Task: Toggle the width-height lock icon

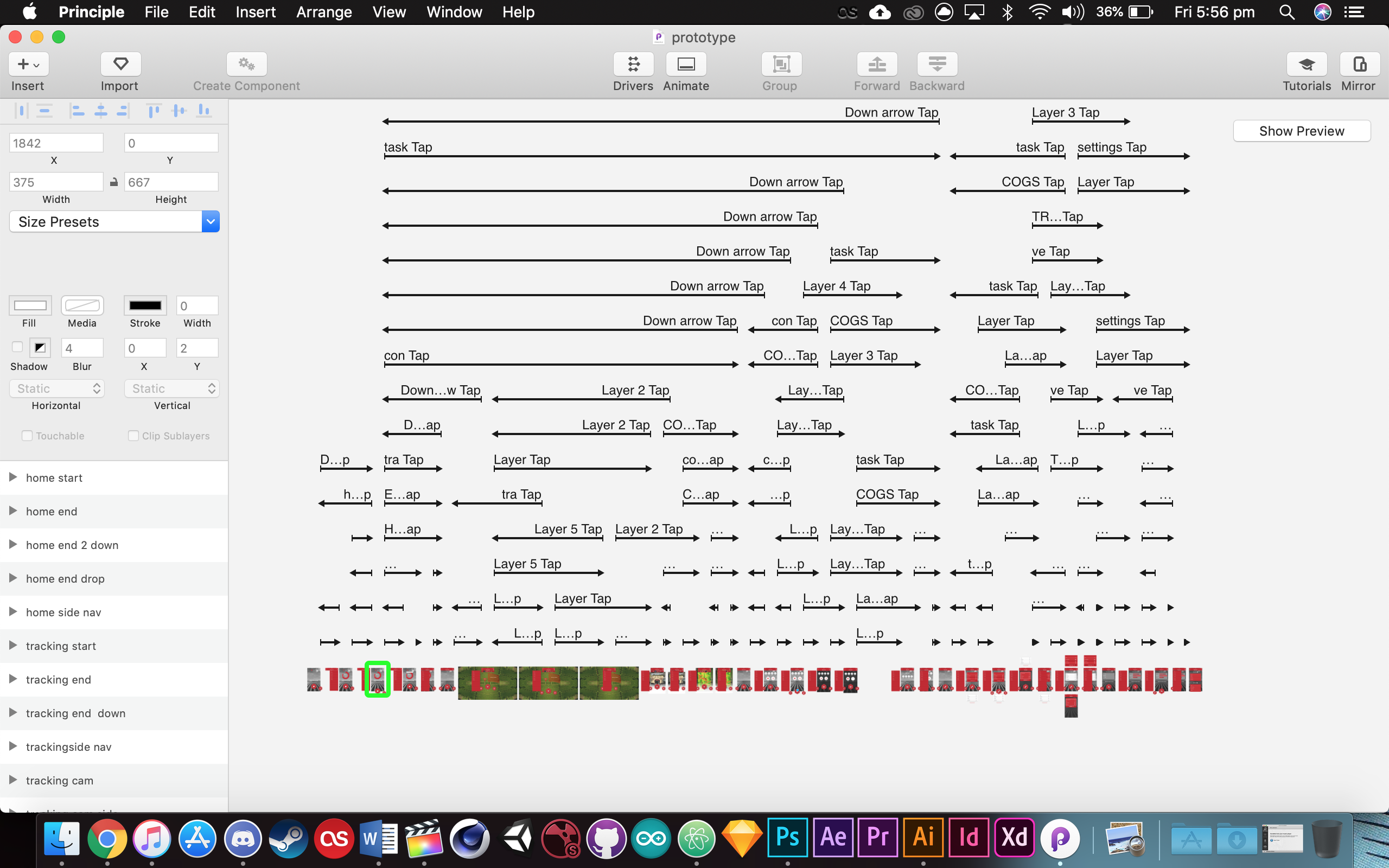Action: 113,182
